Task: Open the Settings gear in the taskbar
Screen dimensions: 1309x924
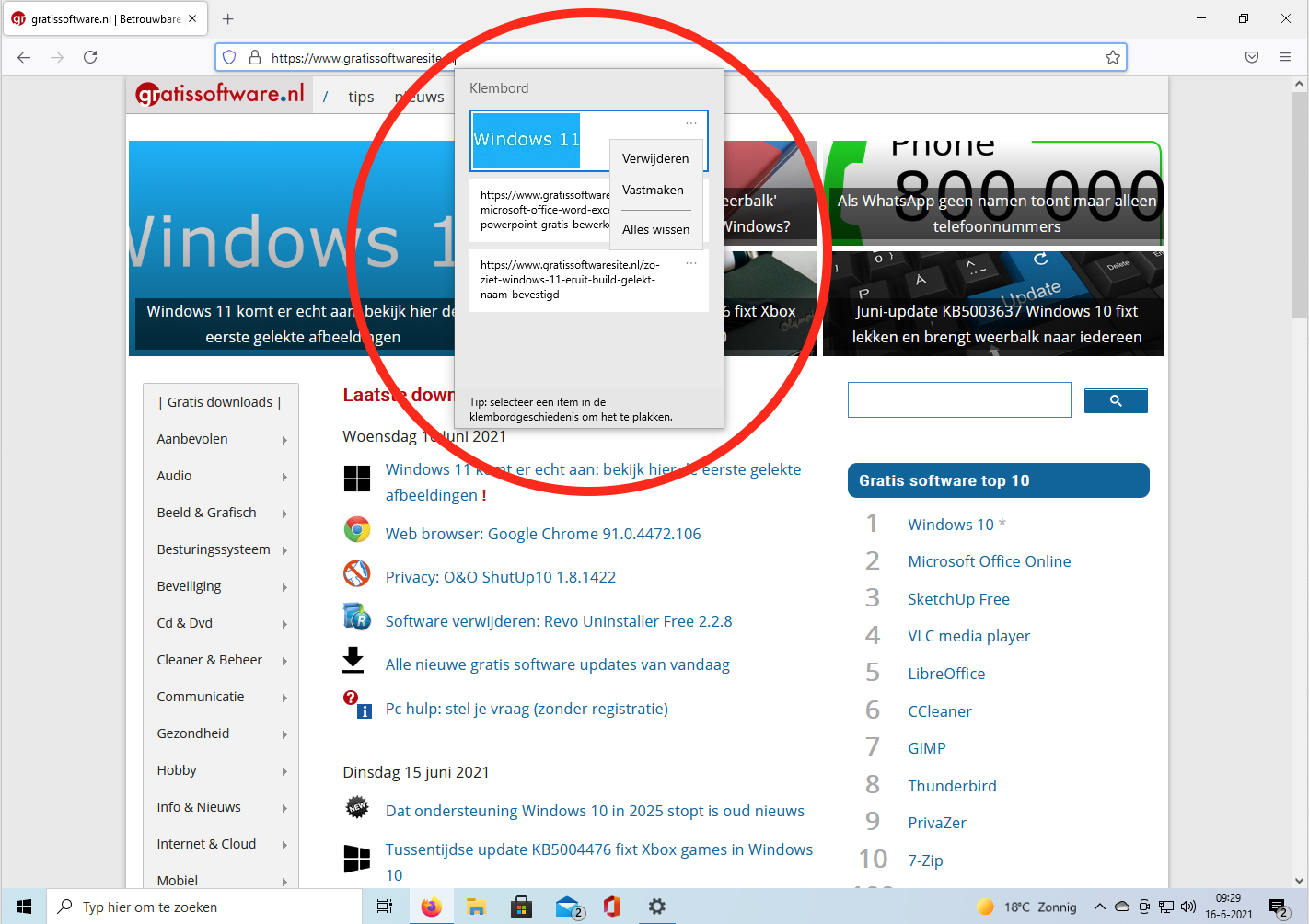Action: 656,907
